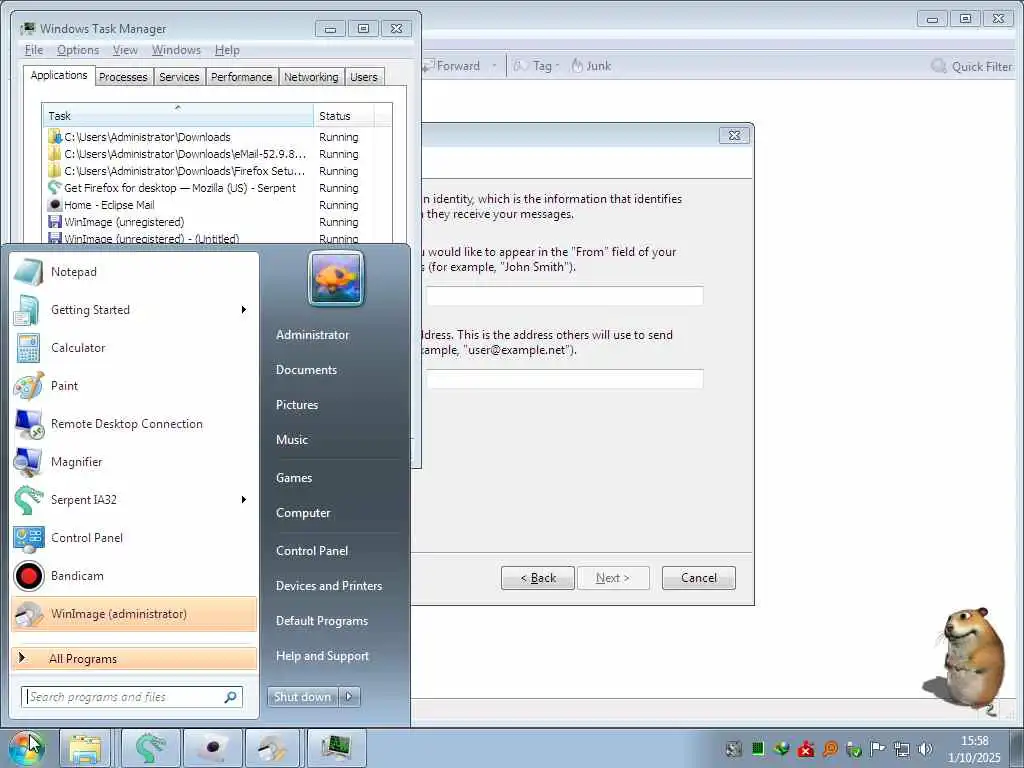Open Task Manager File menu
Viewport: 1024px width, 768px height.
(34, 50)
